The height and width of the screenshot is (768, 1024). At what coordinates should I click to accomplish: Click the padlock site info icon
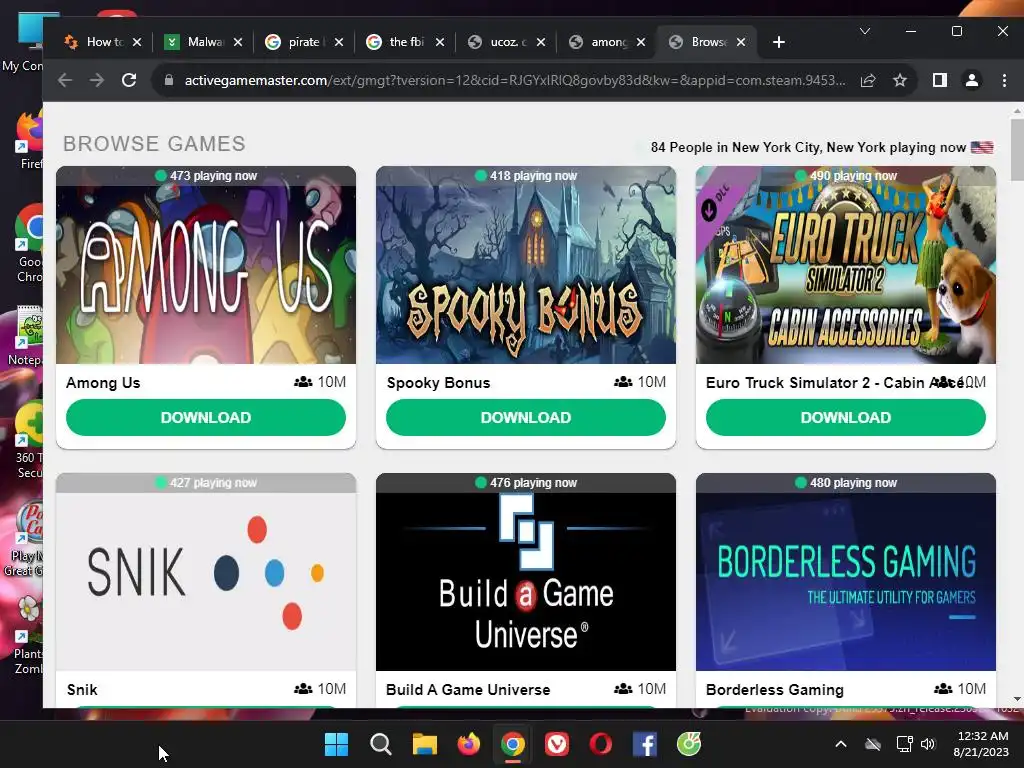point(169,80)
